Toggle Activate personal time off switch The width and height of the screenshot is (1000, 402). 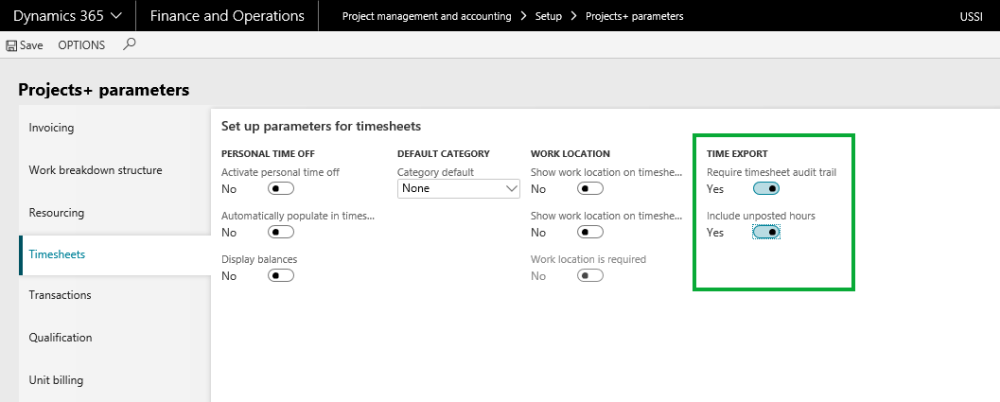[281, 189]
